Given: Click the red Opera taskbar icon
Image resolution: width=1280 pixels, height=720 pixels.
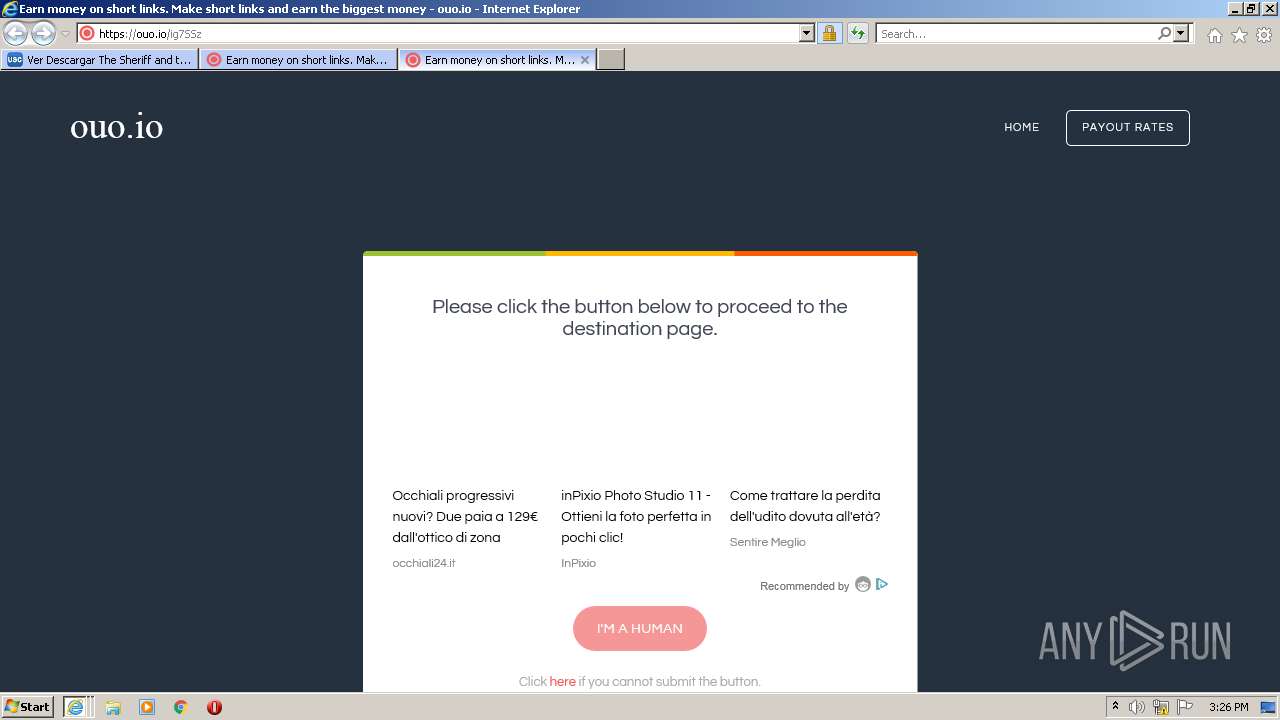Looking at the screenshot, I should click(x=214, y=707).
